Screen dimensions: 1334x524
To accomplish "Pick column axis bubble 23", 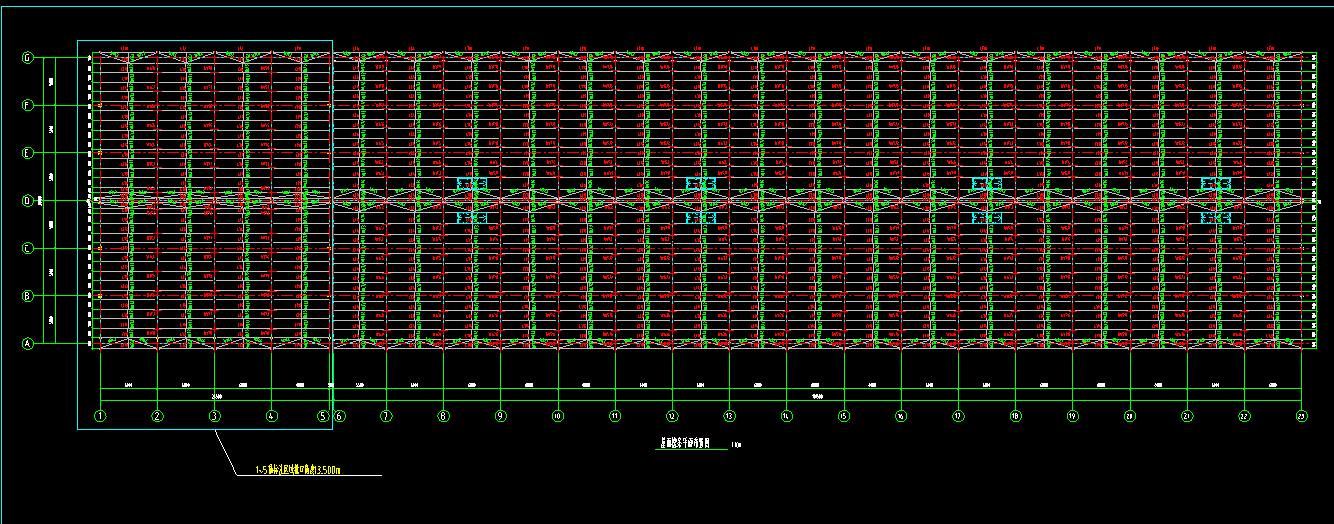I will tap(1301, 416).
